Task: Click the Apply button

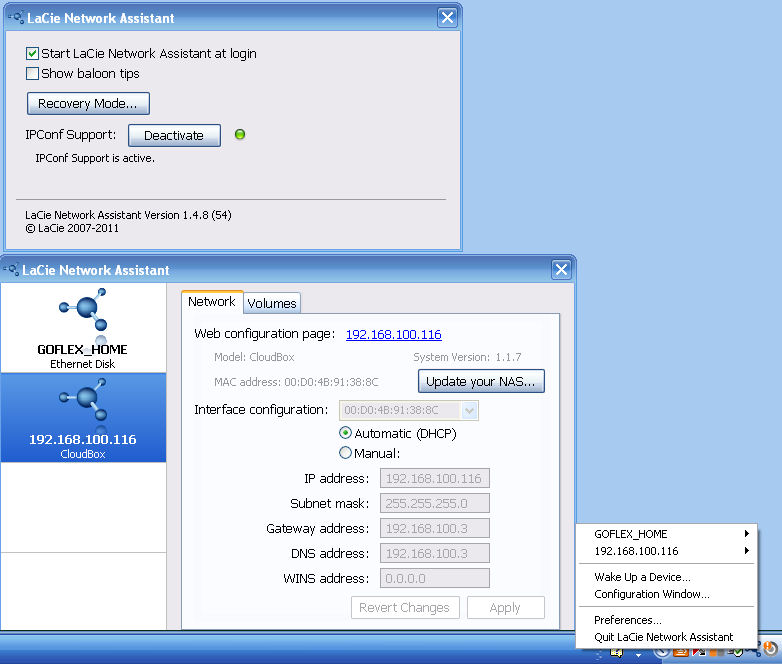Action: [506, 608]
